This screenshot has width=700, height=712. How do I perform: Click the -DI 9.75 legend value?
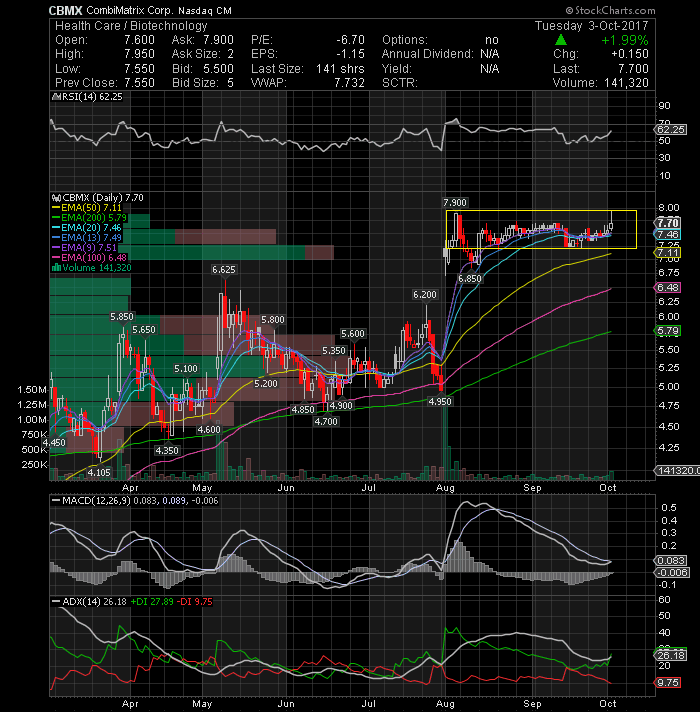[x=195, y=602]
